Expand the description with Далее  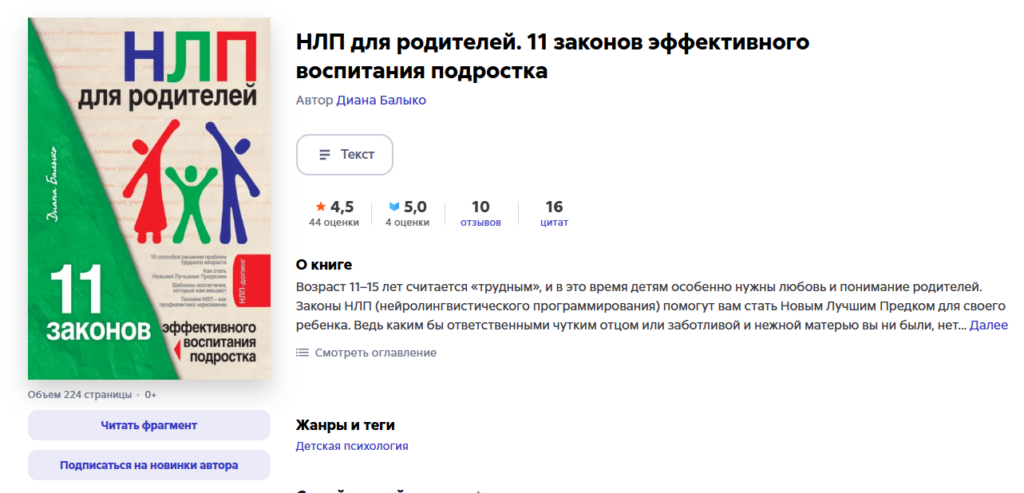(988, 325)
